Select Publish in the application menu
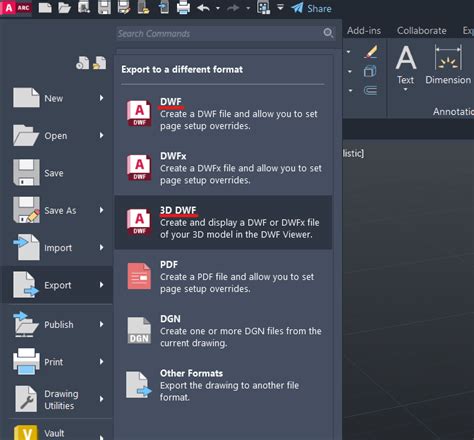The height and width of the screenshot is (440, 474). tap(58, 324)
